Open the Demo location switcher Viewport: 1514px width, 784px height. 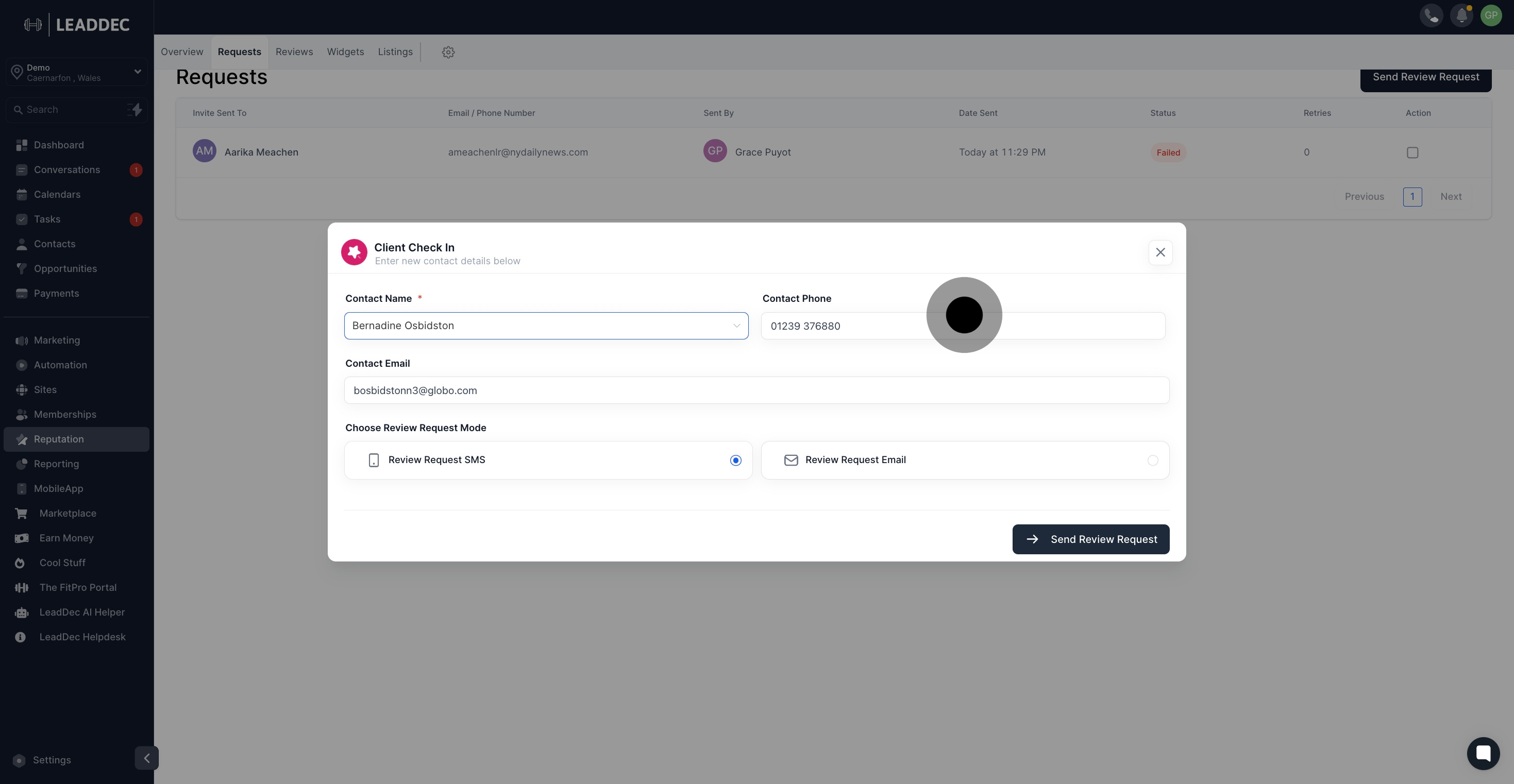coord(76,72)
